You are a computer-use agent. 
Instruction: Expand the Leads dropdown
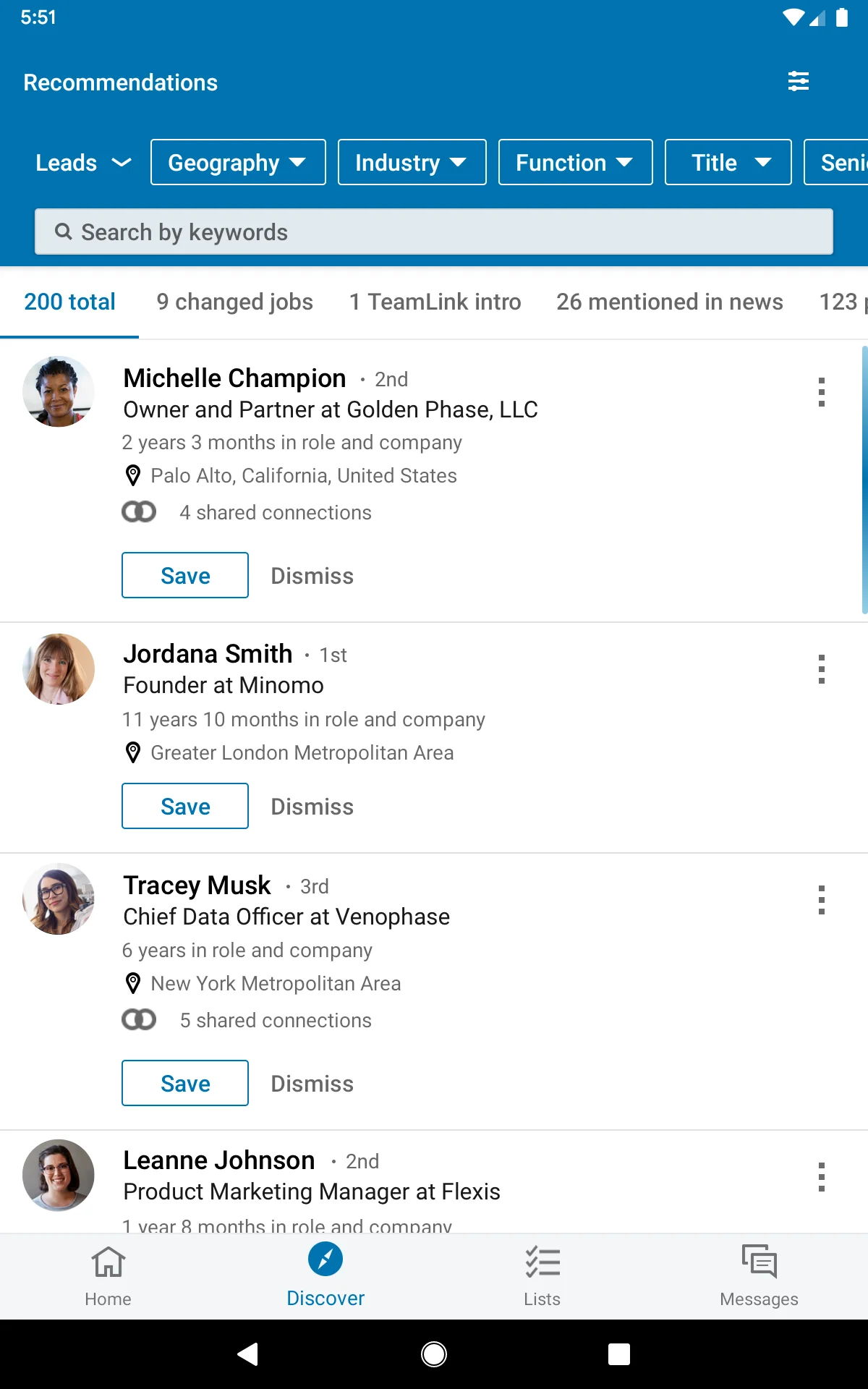(83, 163)
